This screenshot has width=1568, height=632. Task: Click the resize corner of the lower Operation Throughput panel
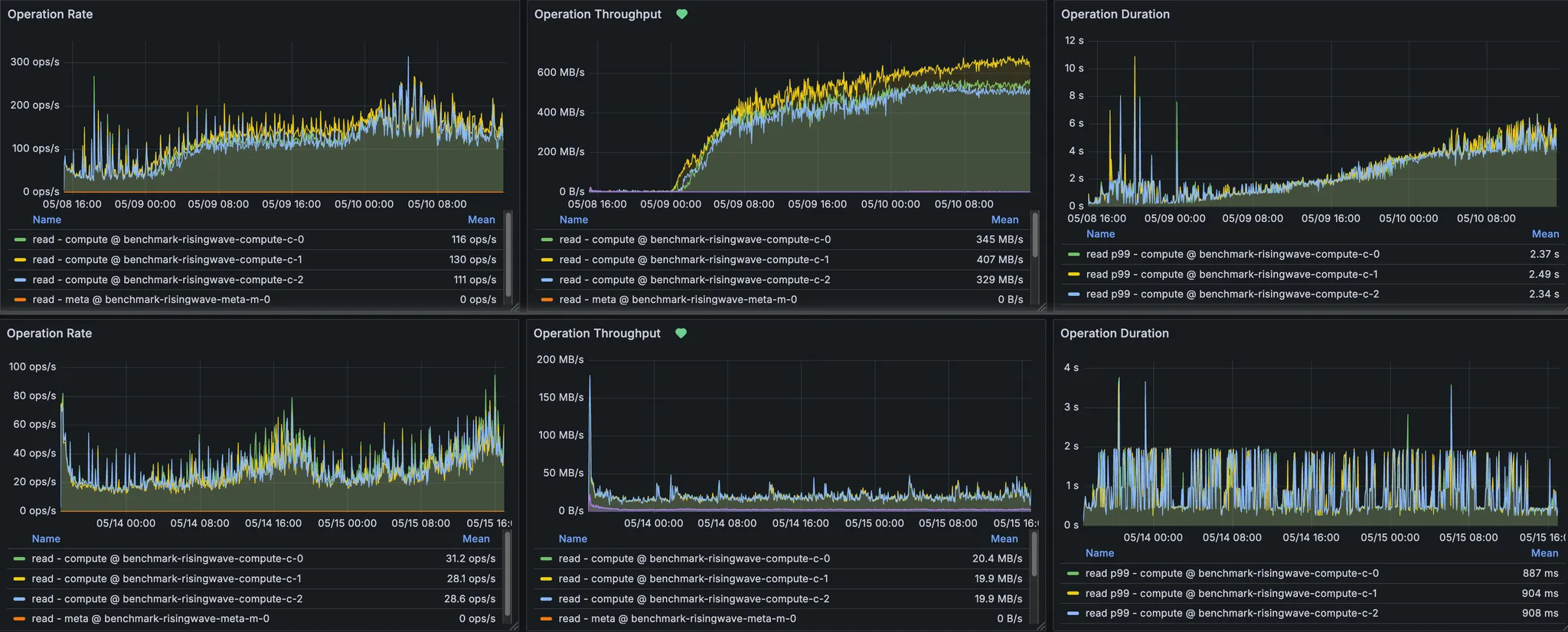[x=1040, y=626]
